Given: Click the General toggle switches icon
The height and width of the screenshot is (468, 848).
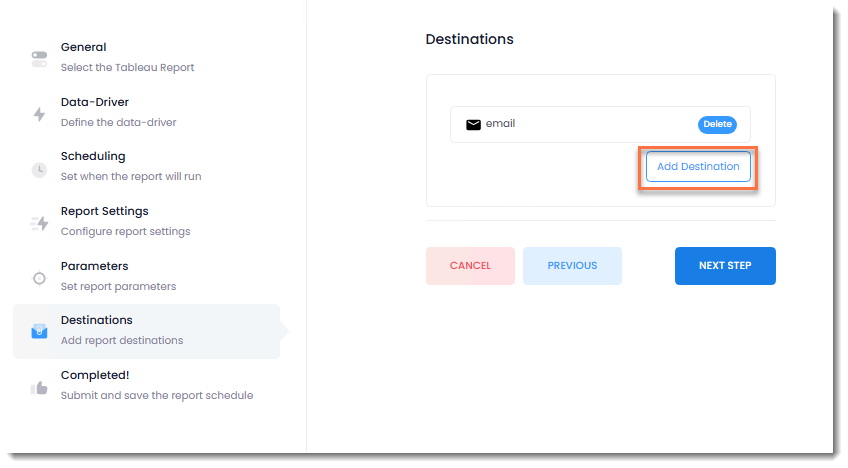Looking at the screenshot, I should click(x=39, y=59).
